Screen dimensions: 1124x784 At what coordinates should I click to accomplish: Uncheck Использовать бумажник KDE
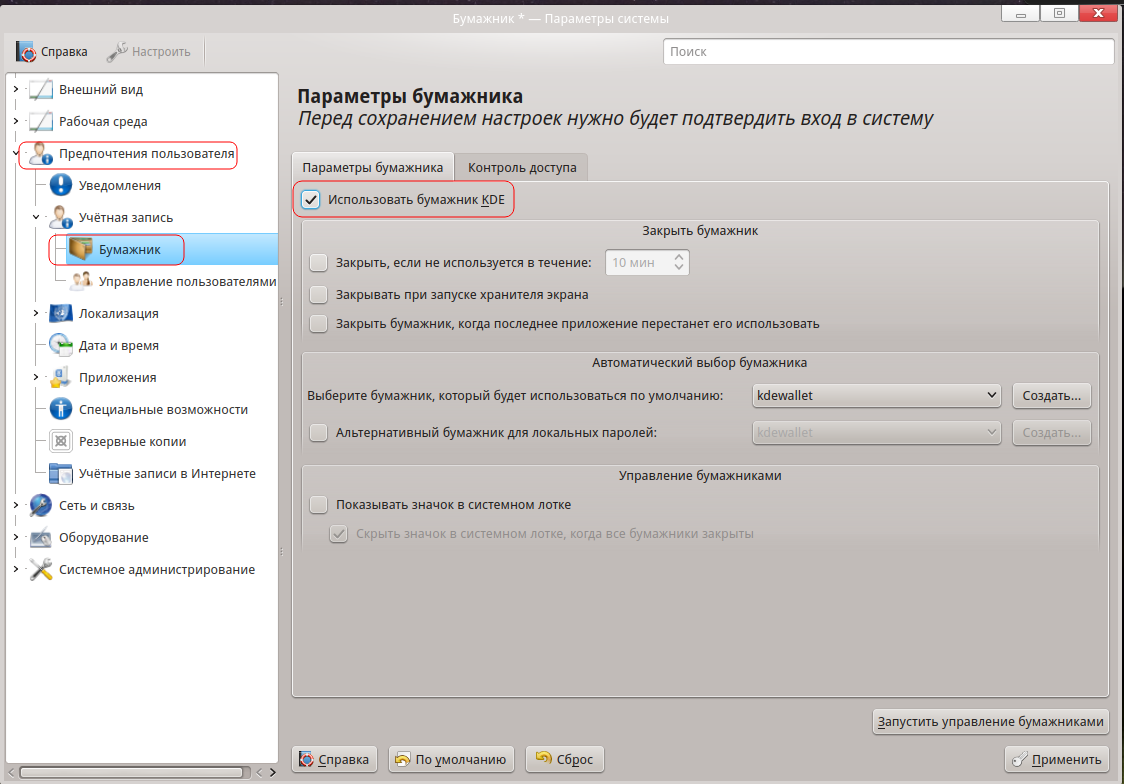[310, 199]
